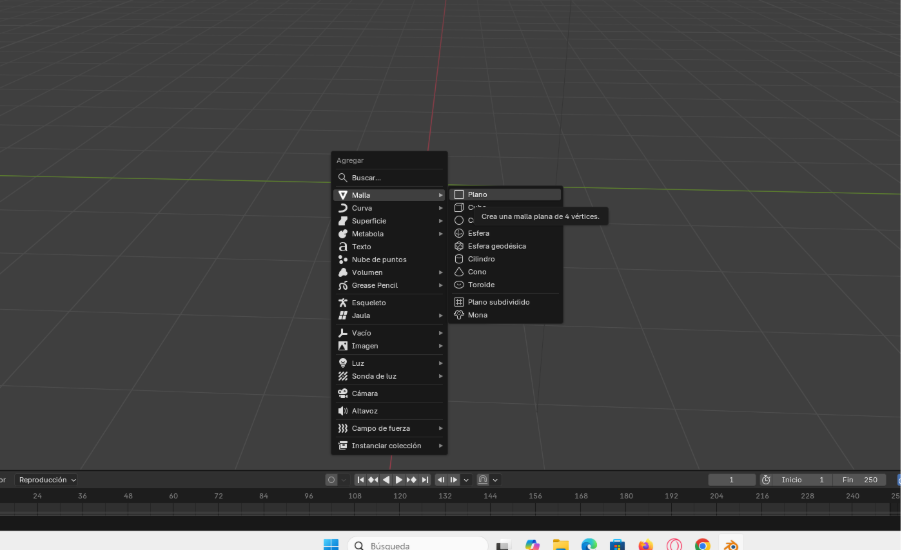Viewport: 901px width, 550px height.
Task: Click the Fin end frame field
Action: (x=859, y=480)
